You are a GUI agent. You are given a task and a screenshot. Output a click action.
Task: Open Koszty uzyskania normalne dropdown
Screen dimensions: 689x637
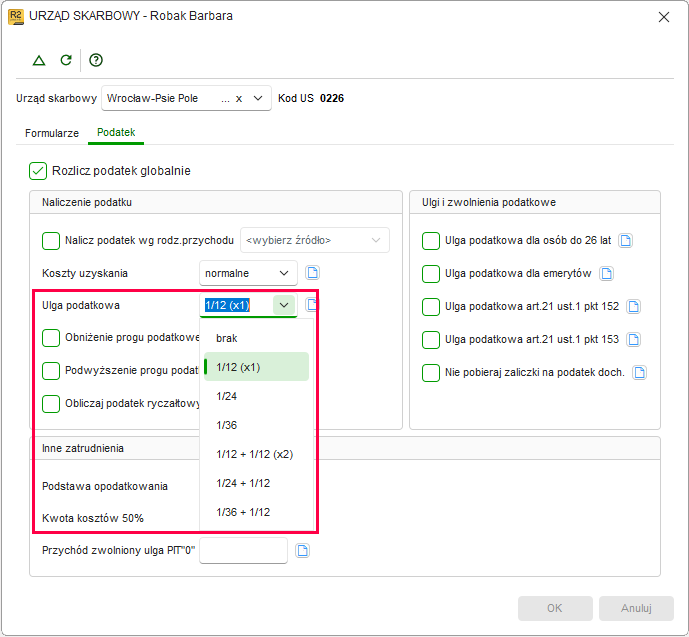[248, 273]
